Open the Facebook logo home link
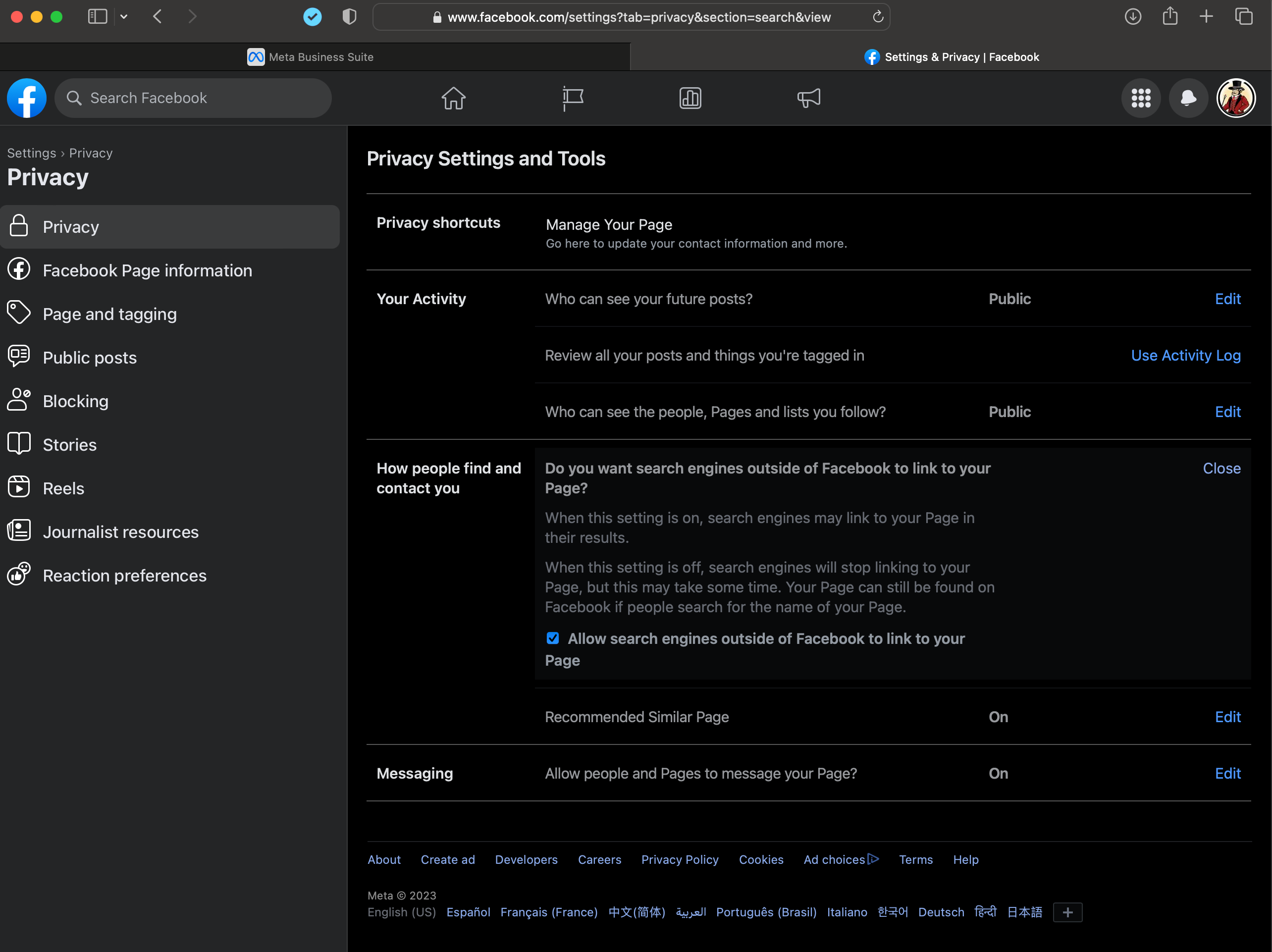 [26, 98]
